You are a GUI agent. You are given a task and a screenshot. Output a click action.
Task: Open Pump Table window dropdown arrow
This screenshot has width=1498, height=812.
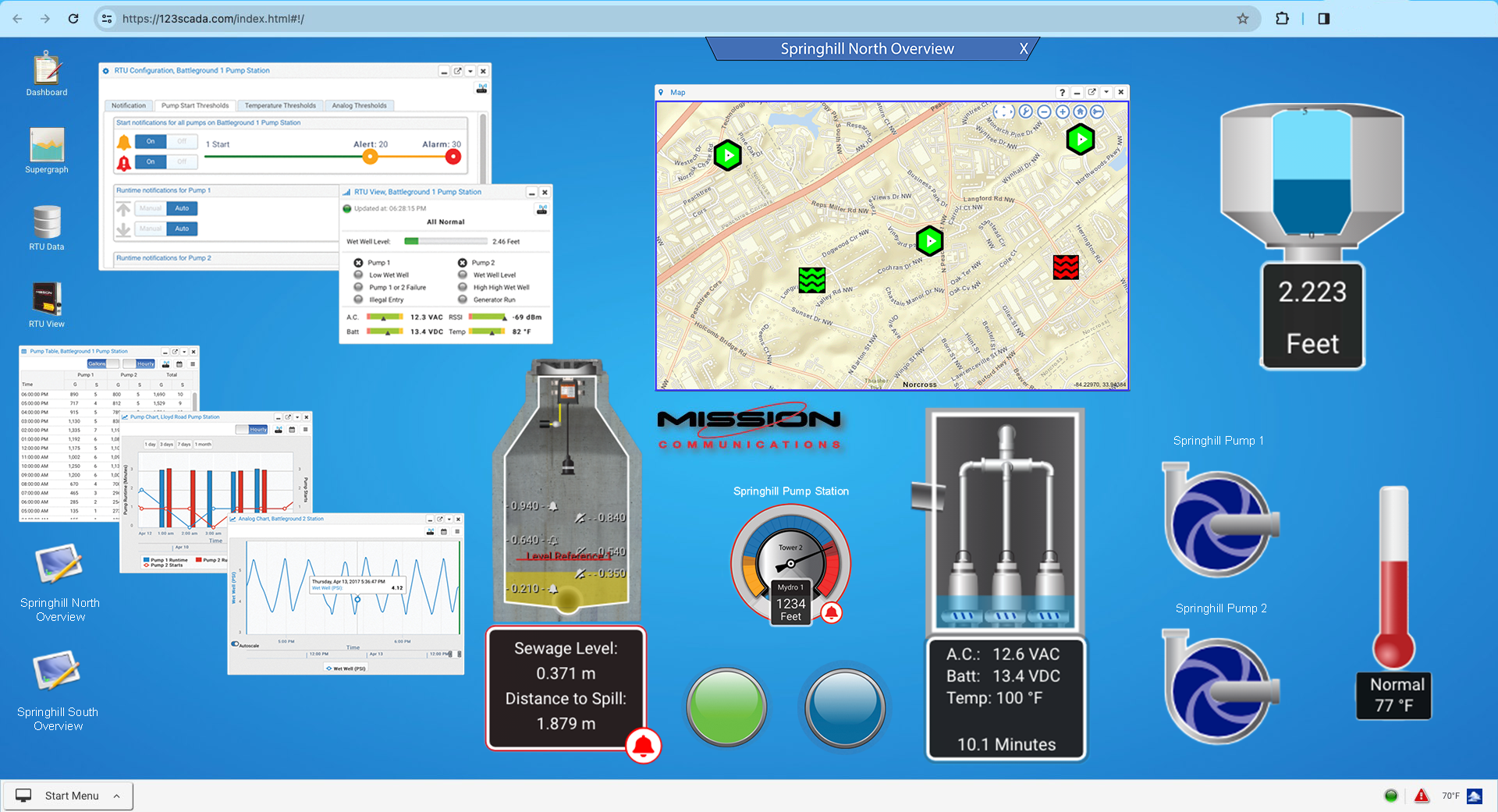pyautogui.click(x=184, y=352)
